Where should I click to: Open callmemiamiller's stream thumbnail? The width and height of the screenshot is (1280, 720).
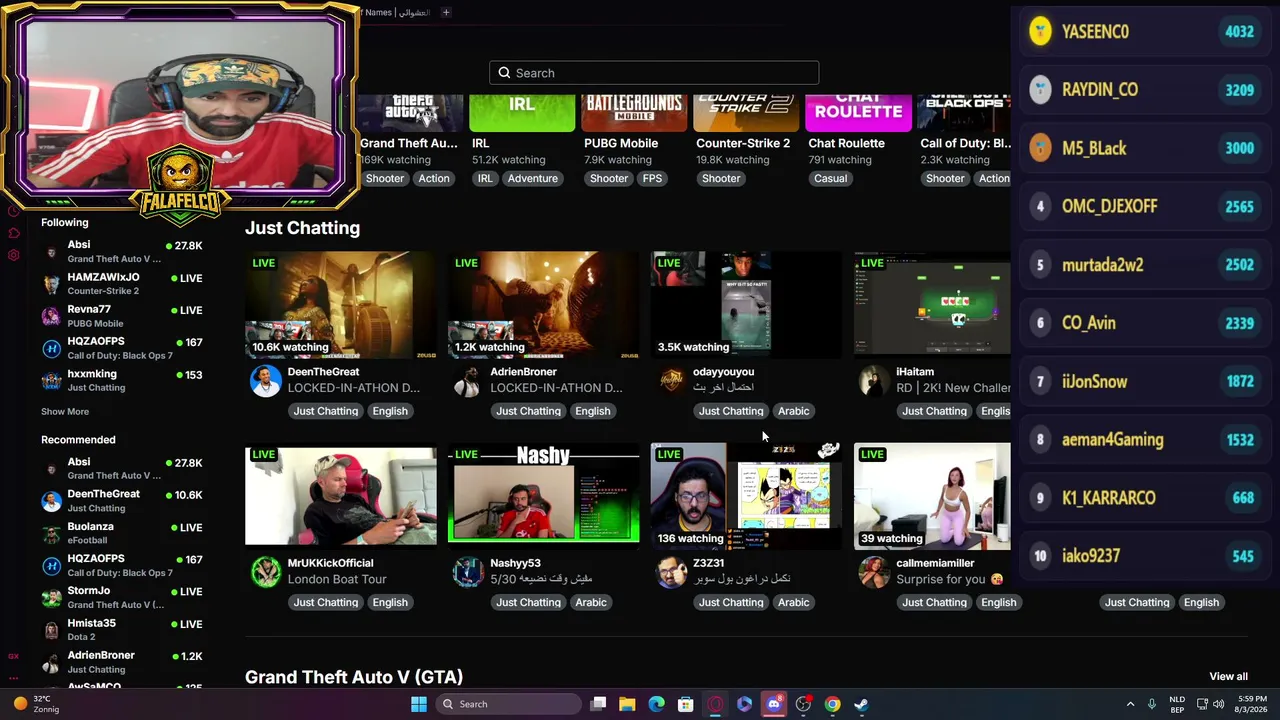coord(932,496)
